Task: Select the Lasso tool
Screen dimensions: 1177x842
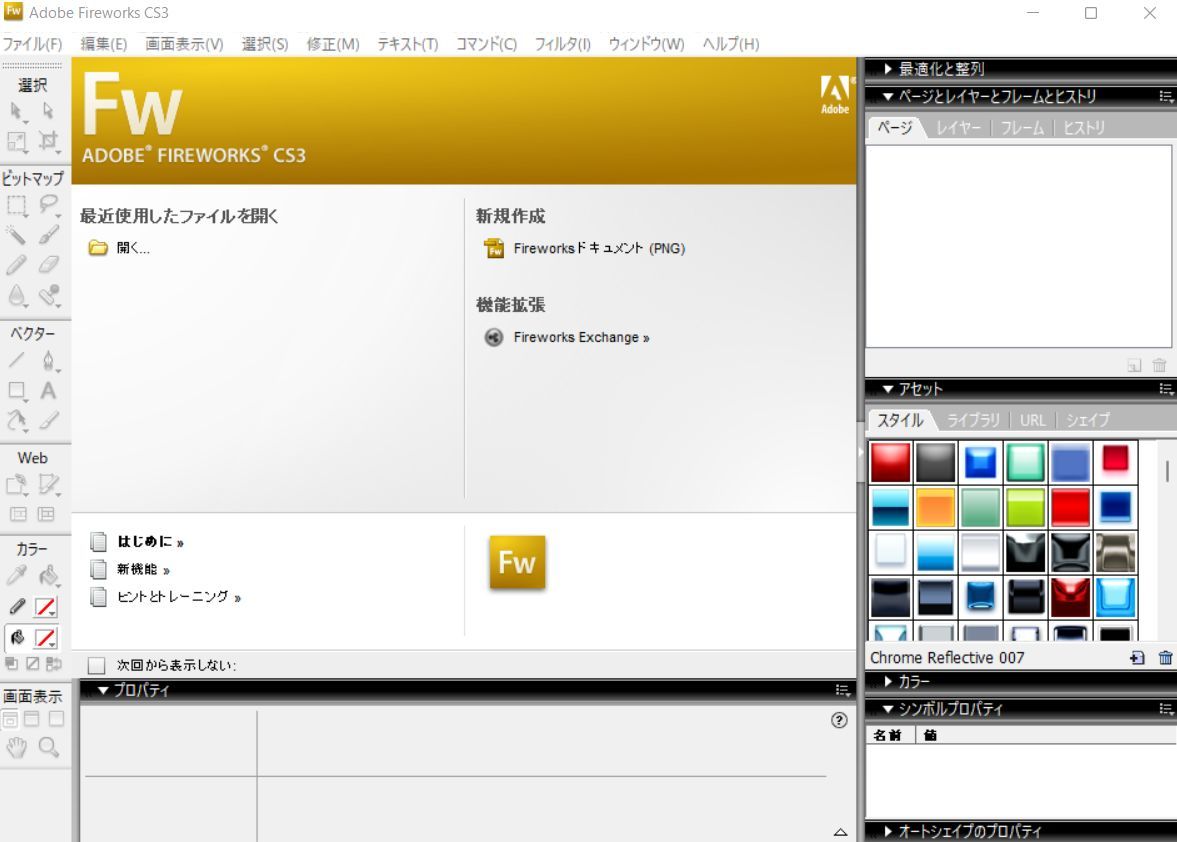Action: pos(48,205)
